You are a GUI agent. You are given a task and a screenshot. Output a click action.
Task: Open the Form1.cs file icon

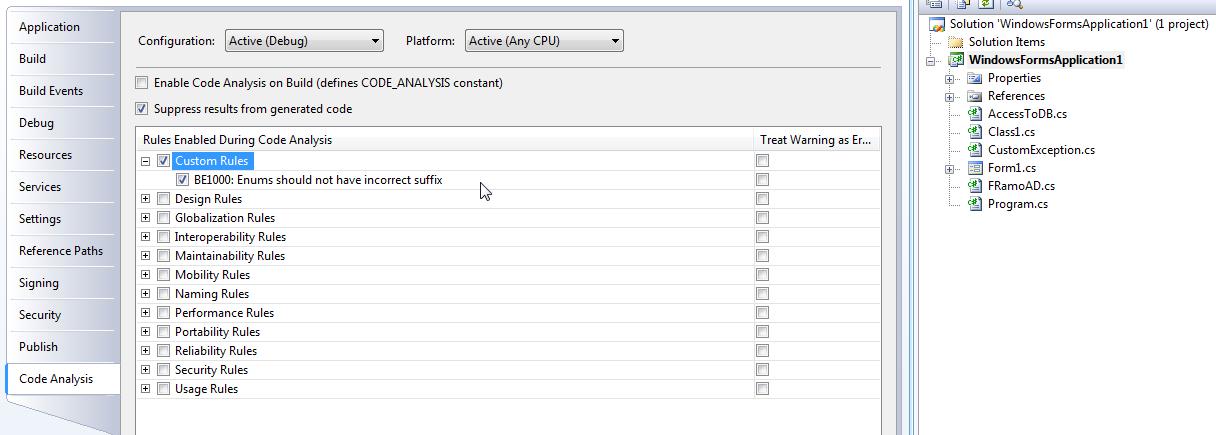[975, 168]
